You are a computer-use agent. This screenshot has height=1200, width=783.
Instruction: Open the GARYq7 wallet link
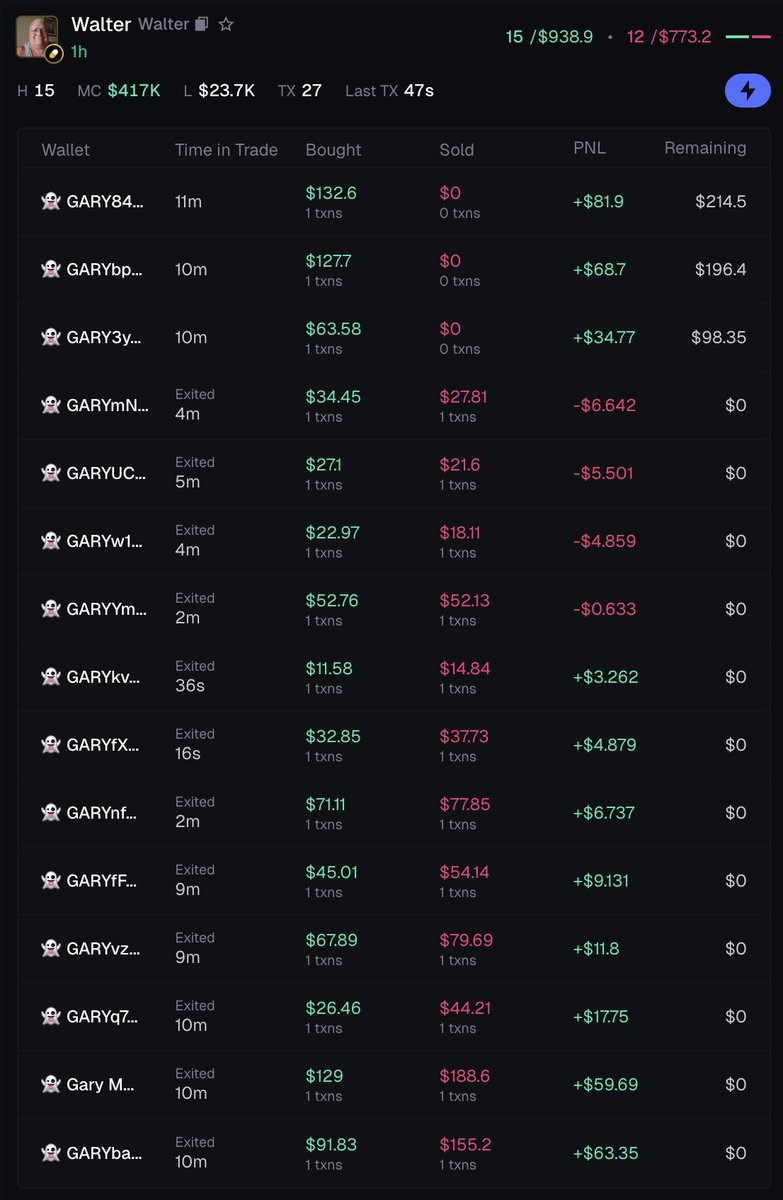coord(104,1017)
